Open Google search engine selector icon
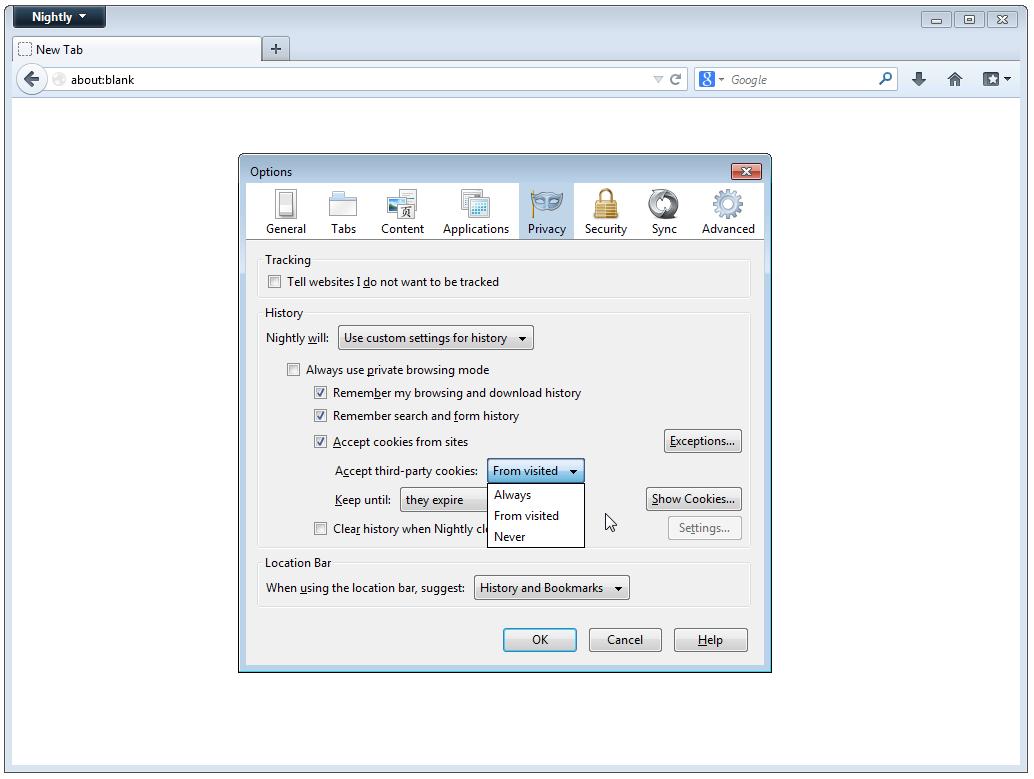1034x779 pixels. pos(712,80)
